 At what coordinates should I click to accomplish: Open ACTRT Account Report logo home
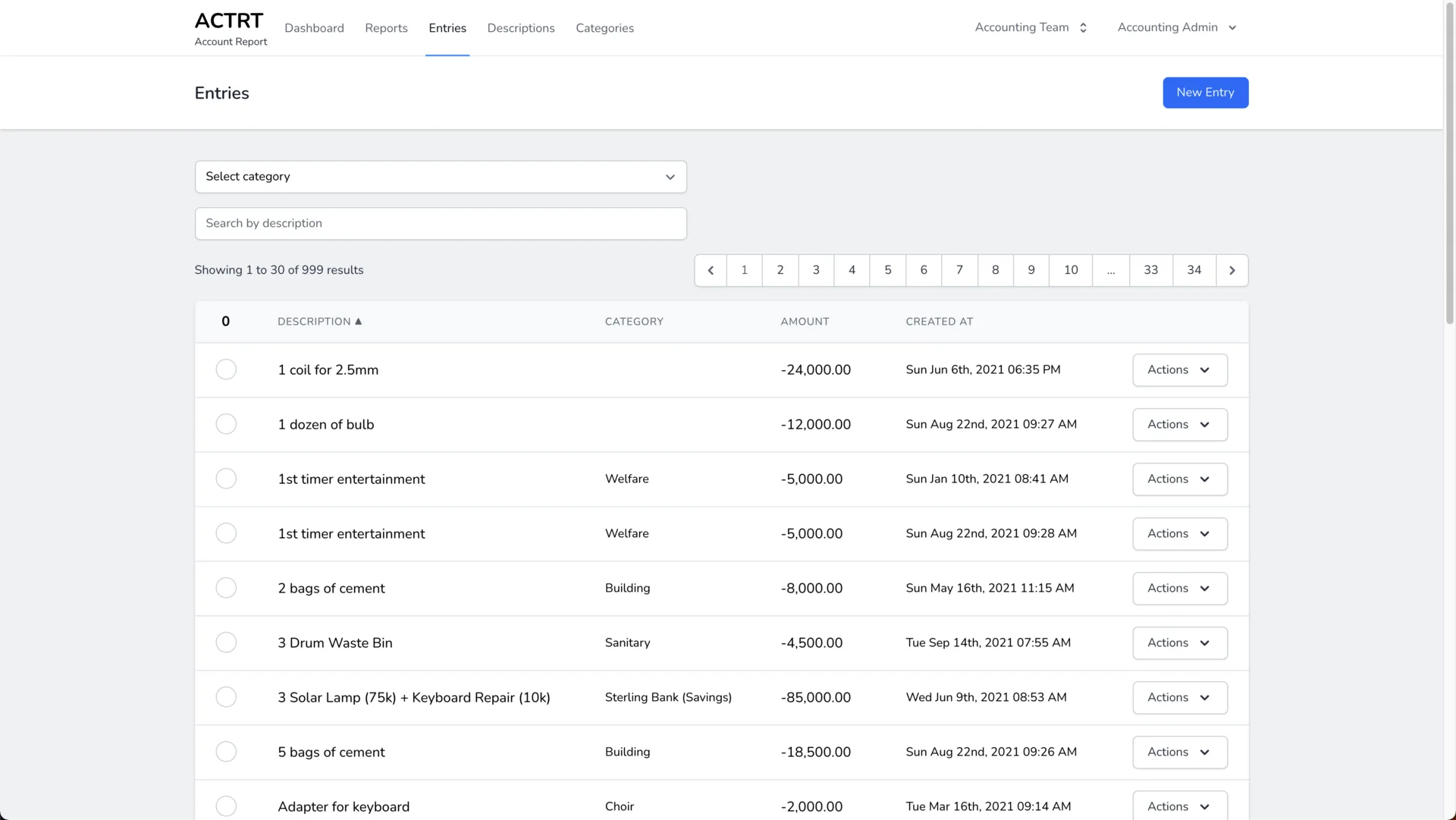(x=231, y=28)
